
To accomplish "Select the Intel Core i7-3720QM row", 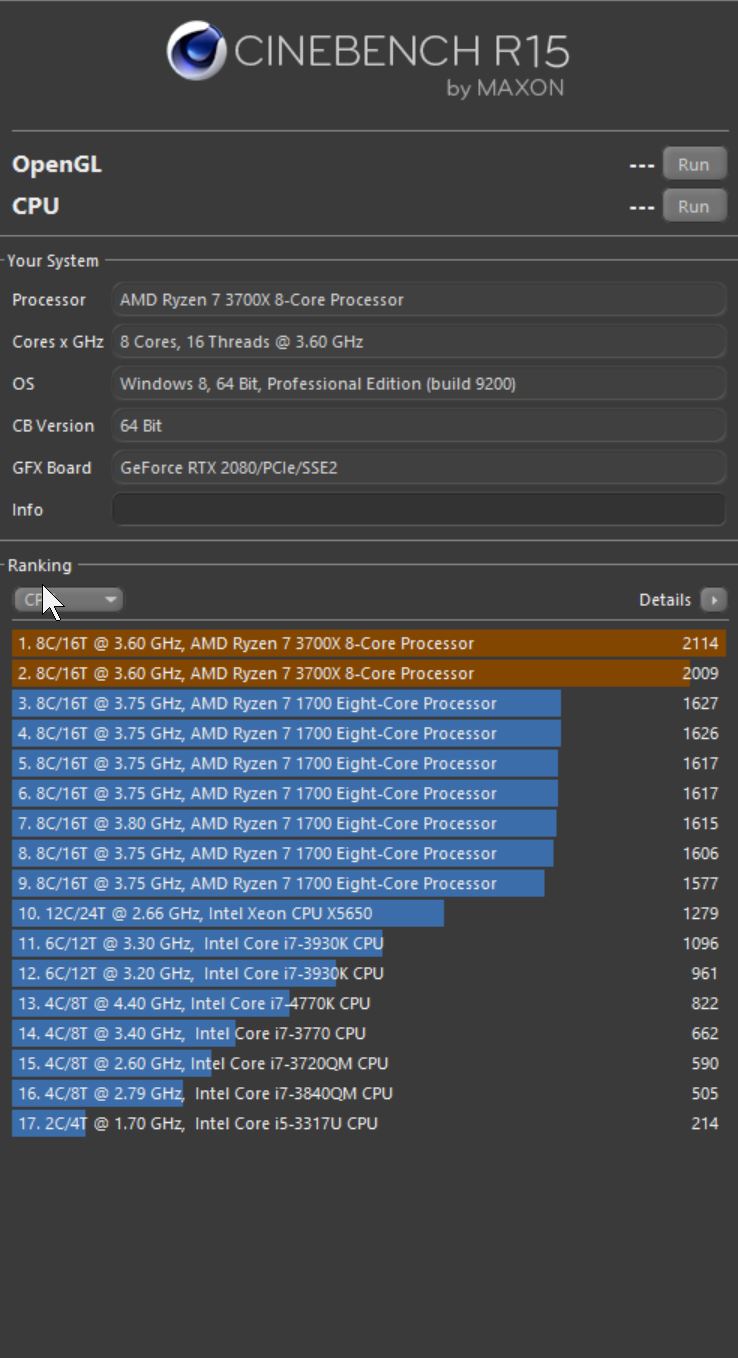I will coord(369,1063).
